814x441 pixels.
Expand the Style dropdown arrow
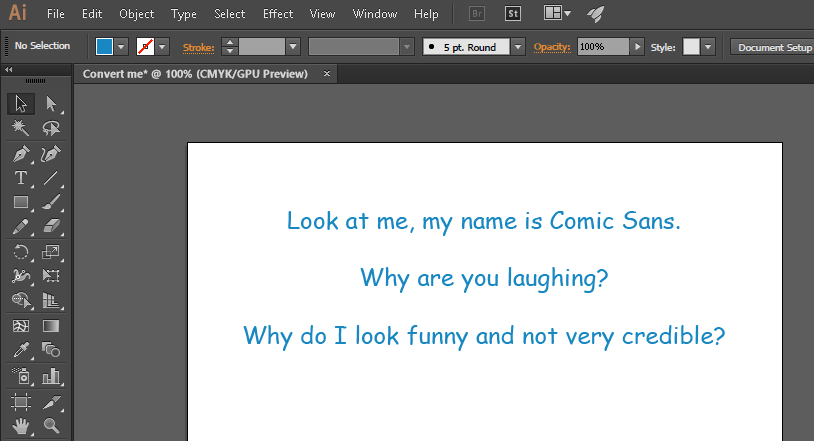(708, 47)
